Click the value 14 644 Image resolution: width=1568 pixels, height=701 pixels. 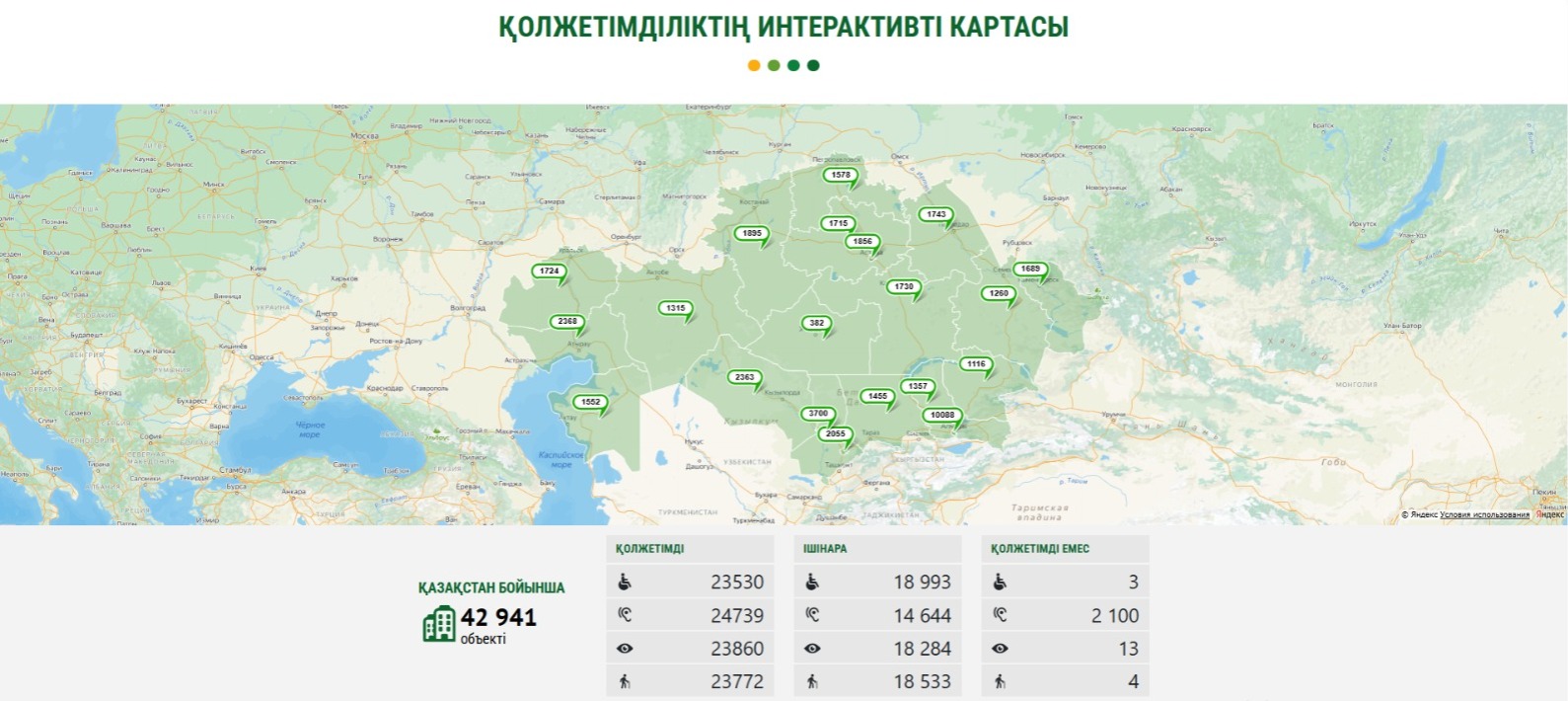923,615
